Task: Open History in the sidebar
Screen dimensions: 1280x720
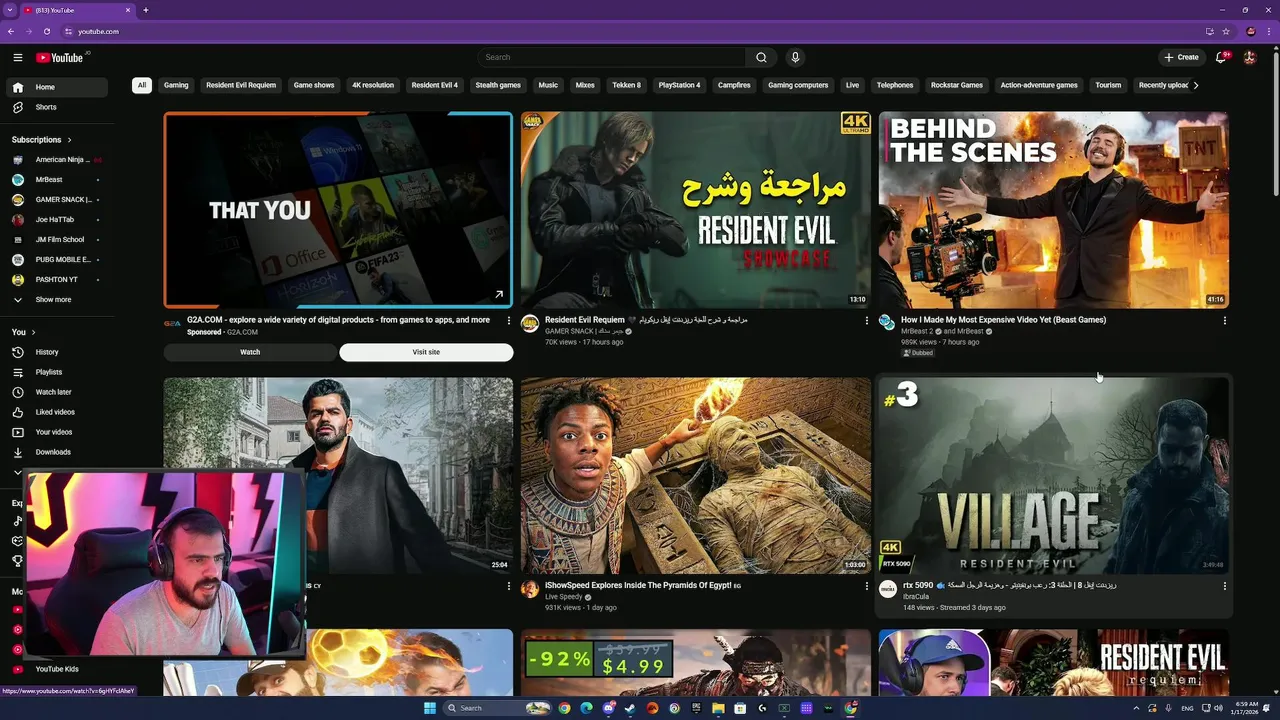Action: click(59, 352)
